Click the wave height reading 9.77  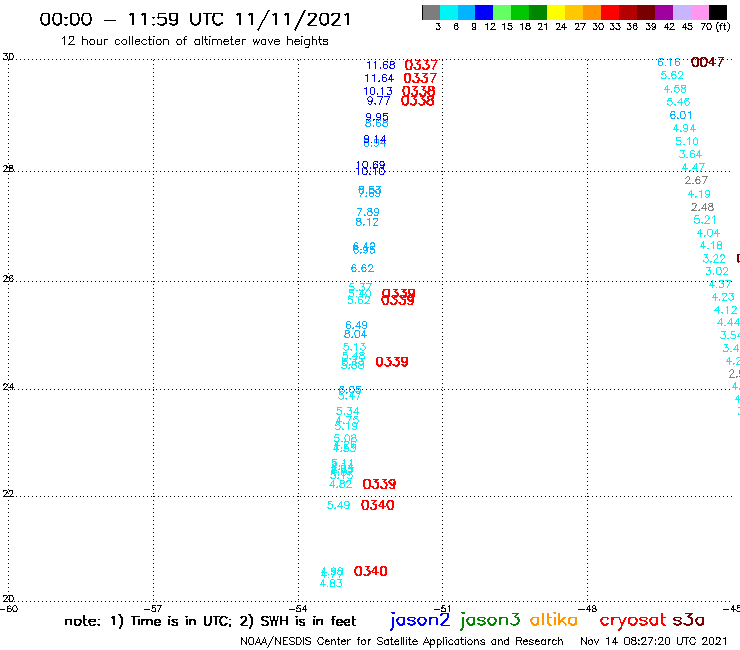pos(378,101)
